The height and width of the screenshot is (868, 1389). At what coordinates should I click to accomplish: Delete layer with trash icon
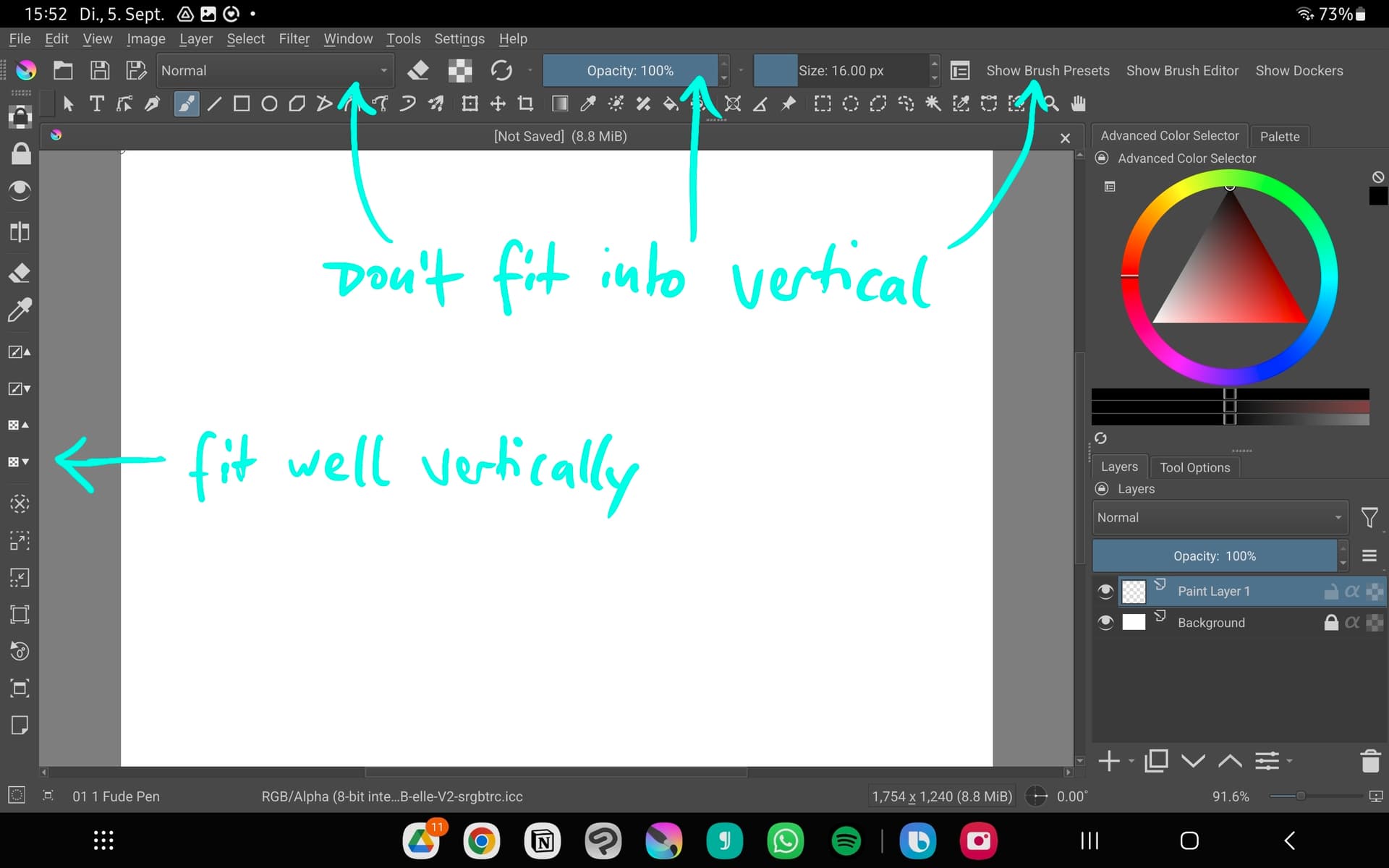(x=1369, y=761)
